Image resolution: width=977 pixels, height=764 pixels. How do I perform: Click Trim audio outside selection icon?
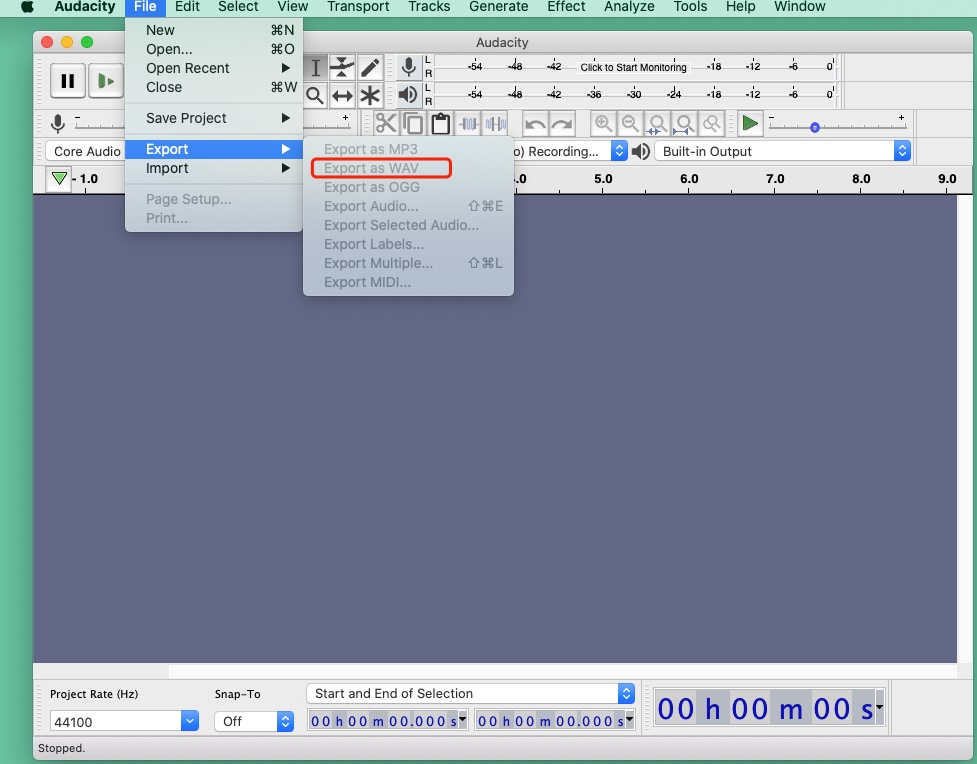tap(469, 123)
